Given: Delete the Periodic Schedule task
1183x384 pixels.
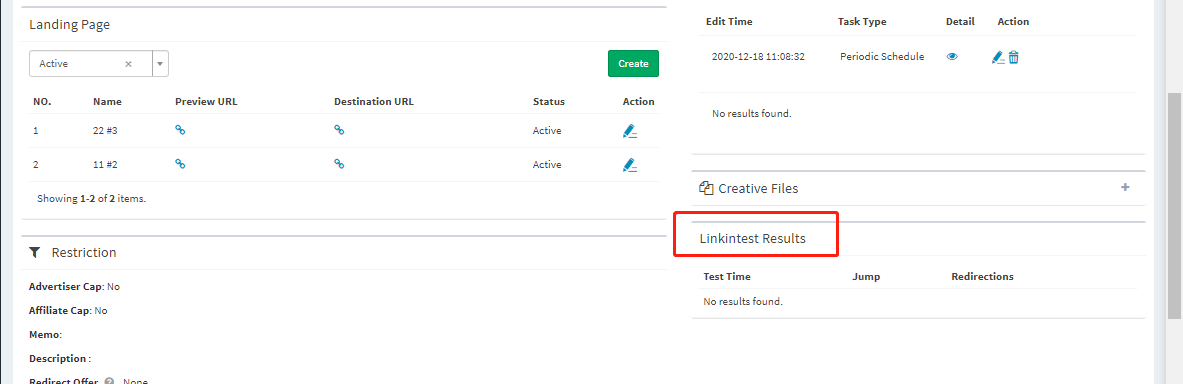Looking at the screenshot, I should coord(1013,57).
